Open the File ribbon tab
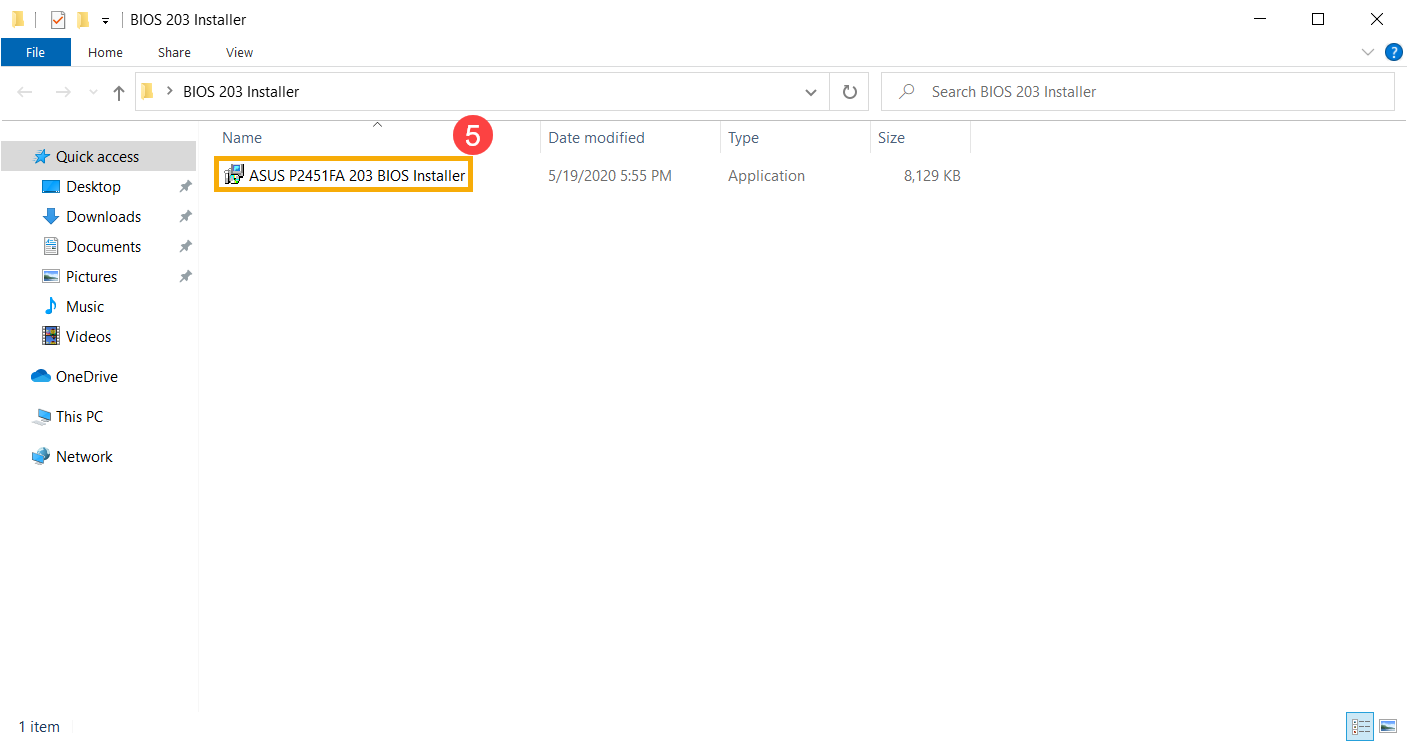 [x=35, y=52]
